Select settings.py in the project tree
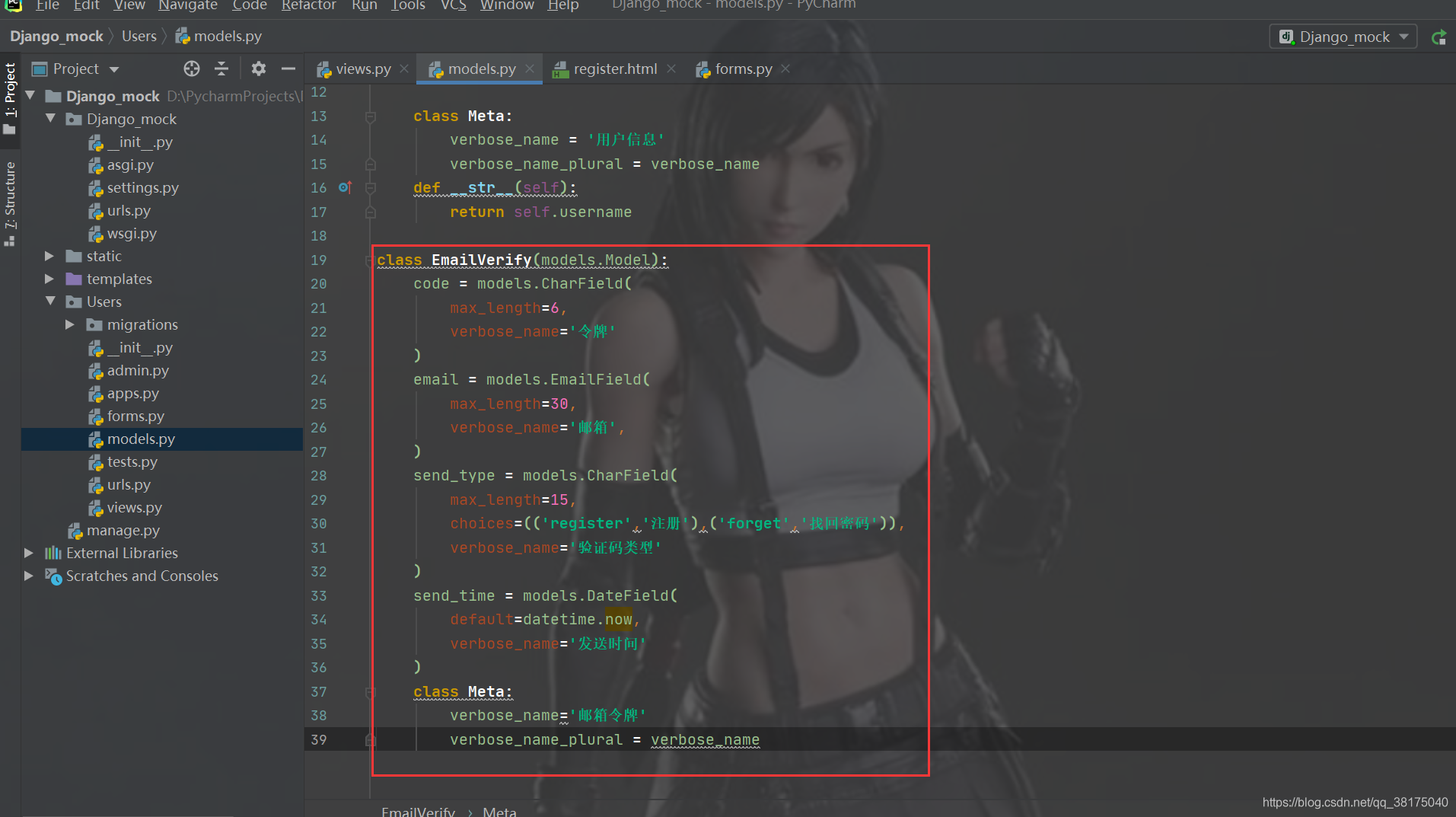Viewport: 1456px width, 817px height. pos(142,187)
